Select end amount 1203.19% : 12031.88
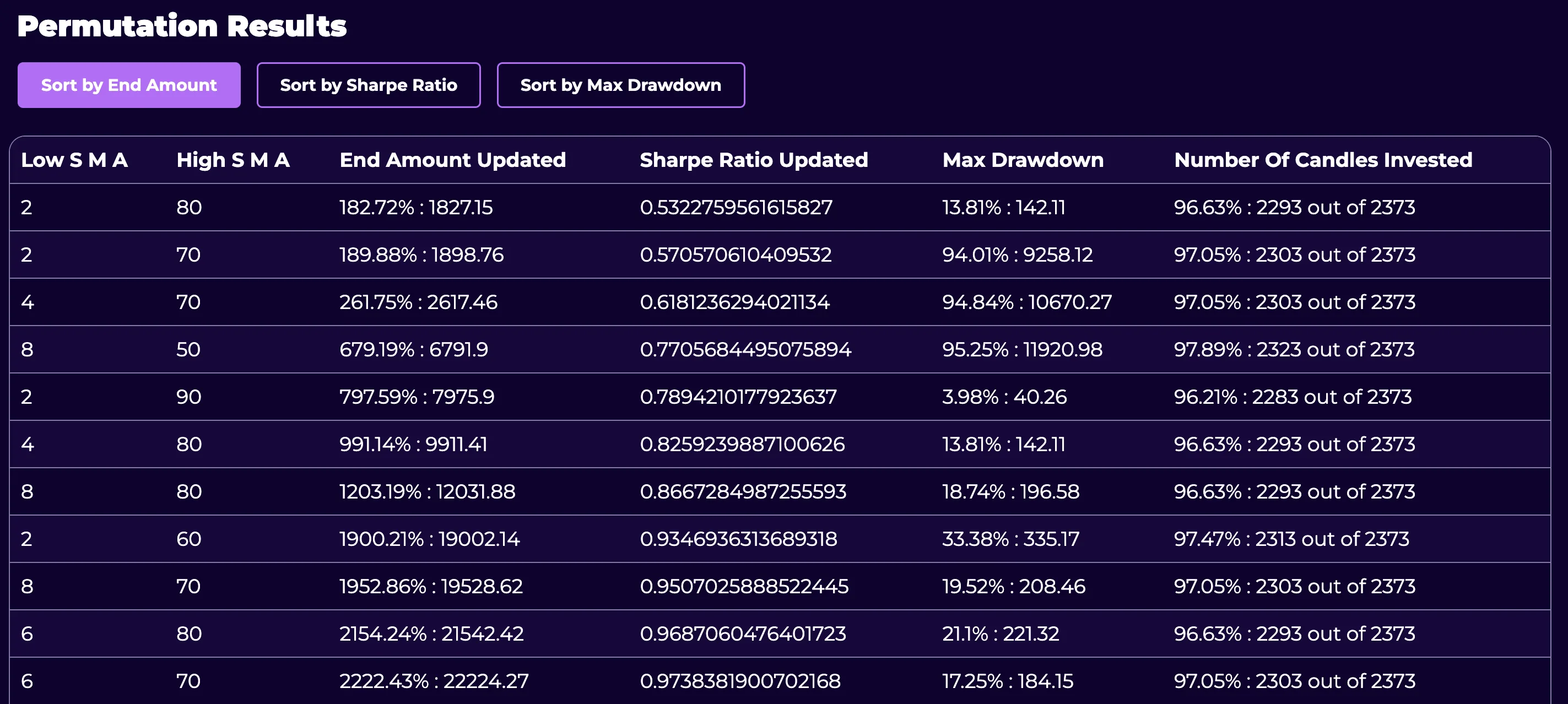 (428, 492)
